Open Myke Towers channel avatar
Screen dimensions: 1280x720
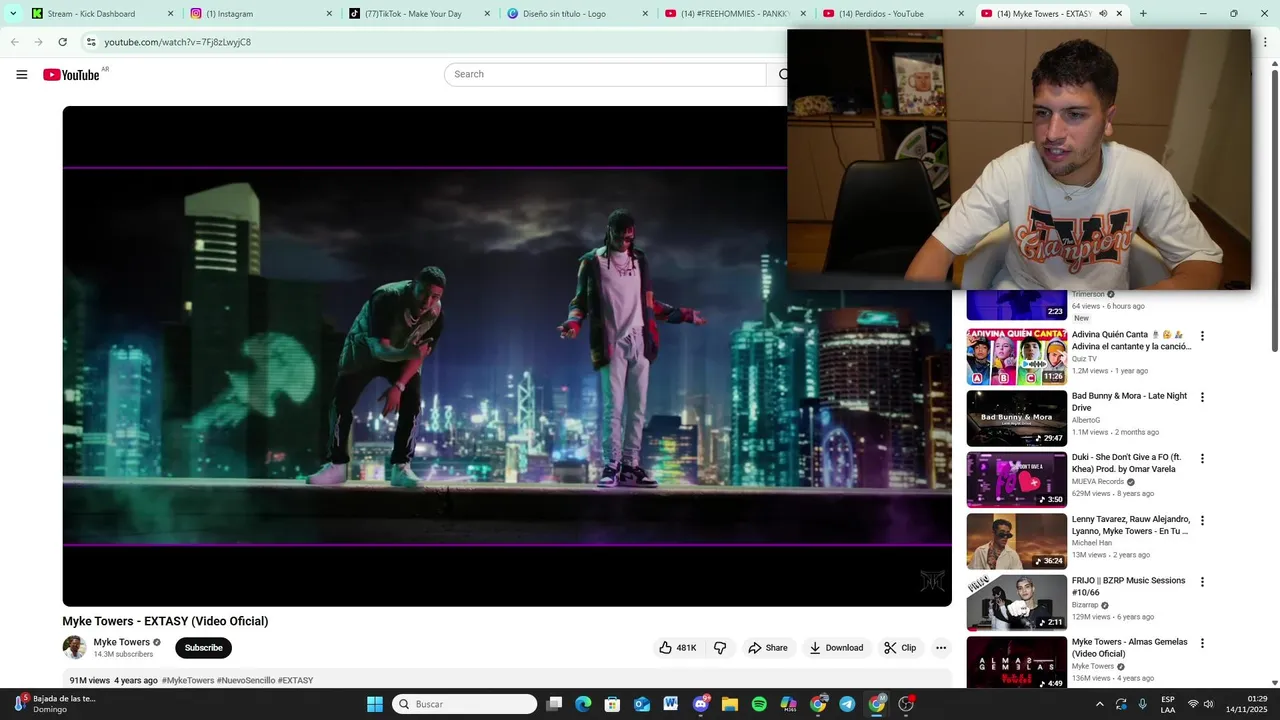tap(74, 647)
